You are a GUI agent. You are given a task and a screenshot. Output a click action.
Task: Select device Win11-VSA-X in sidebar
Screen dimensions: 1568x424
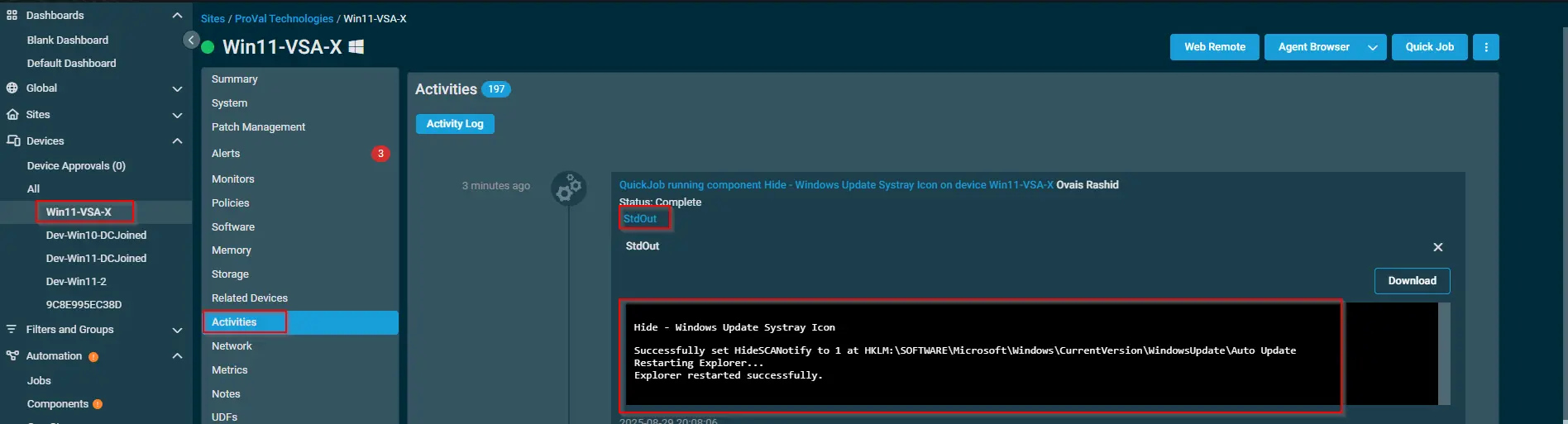coord(79,212)
